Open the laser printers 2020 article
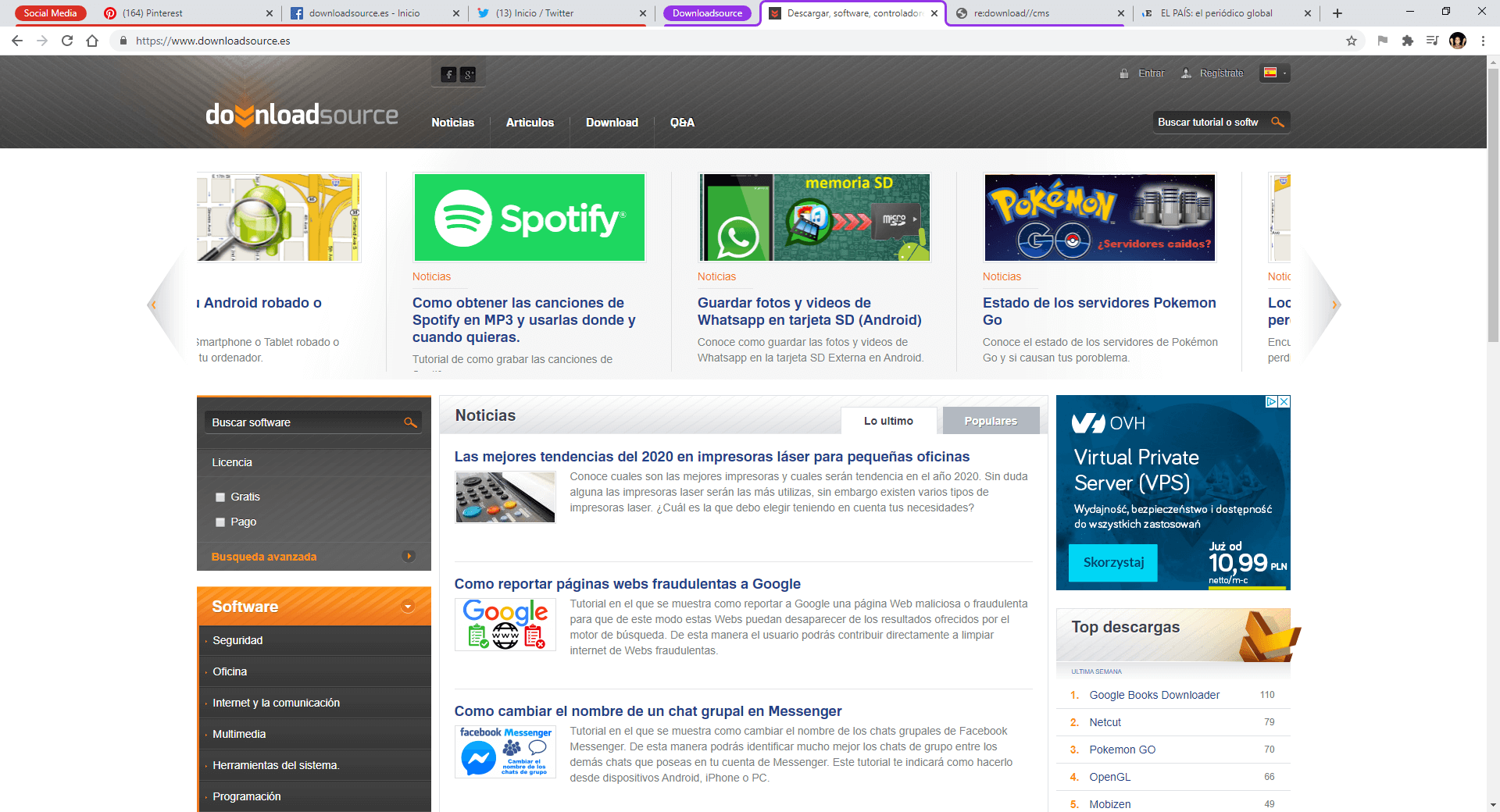Image resolution: width=1500 pixels, height=812 pixels. pos(712,457)
